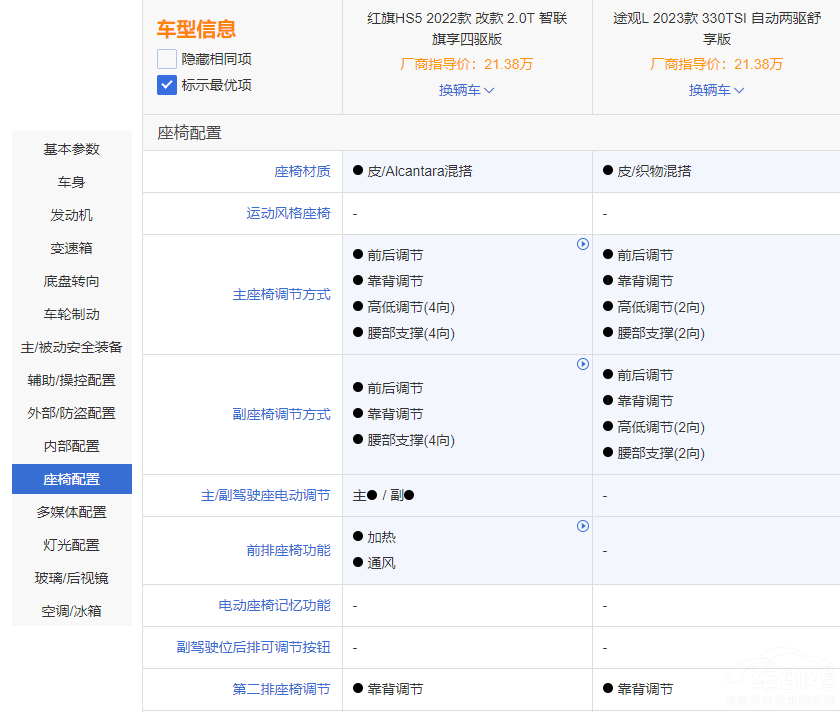
Task: Check the 隐藏相同项 checkbox
Action: (x=167, y=59)
